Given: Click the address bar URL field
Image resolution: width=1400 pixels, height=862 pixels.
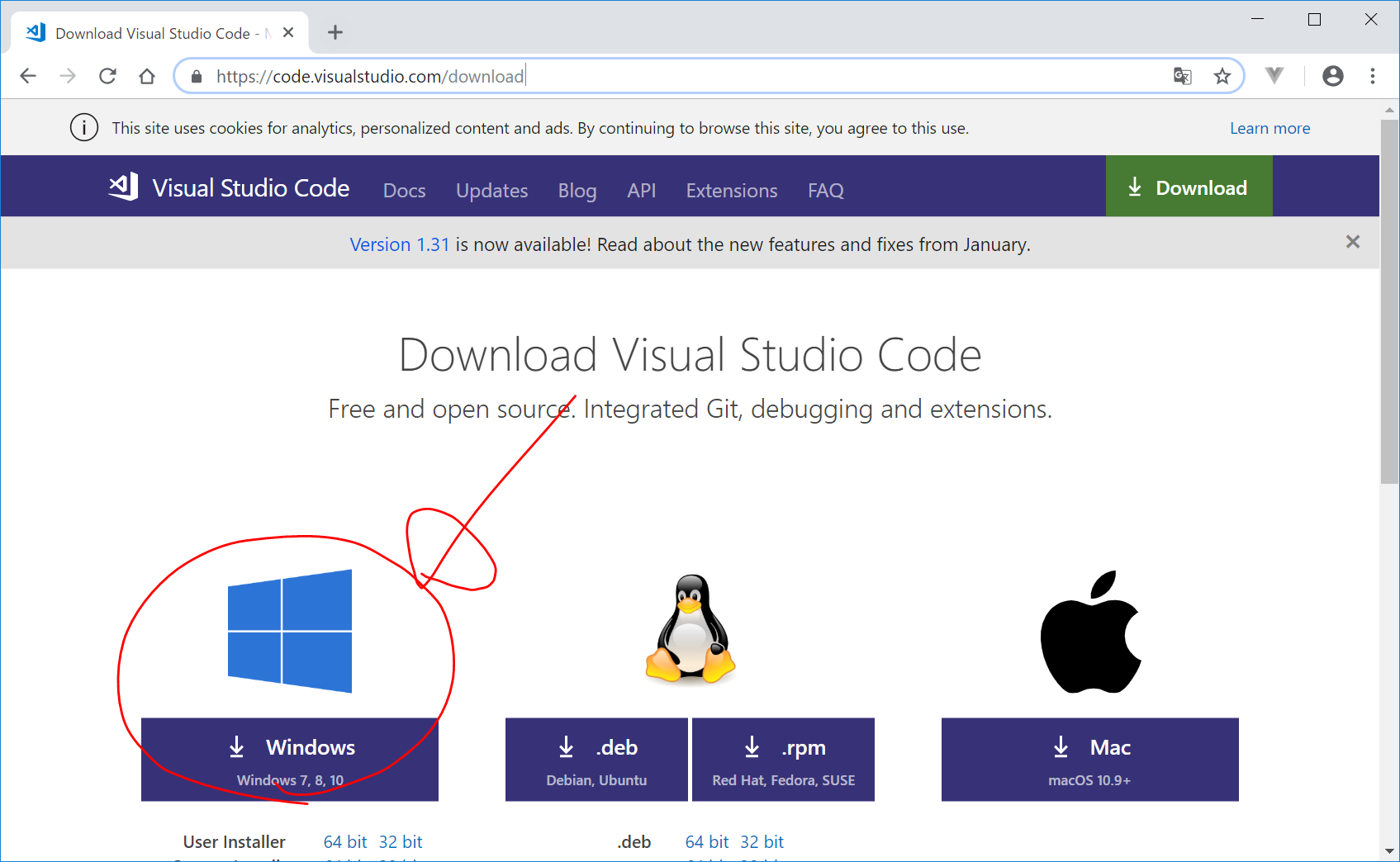Looking at the screenshot, I should [661, 76].
